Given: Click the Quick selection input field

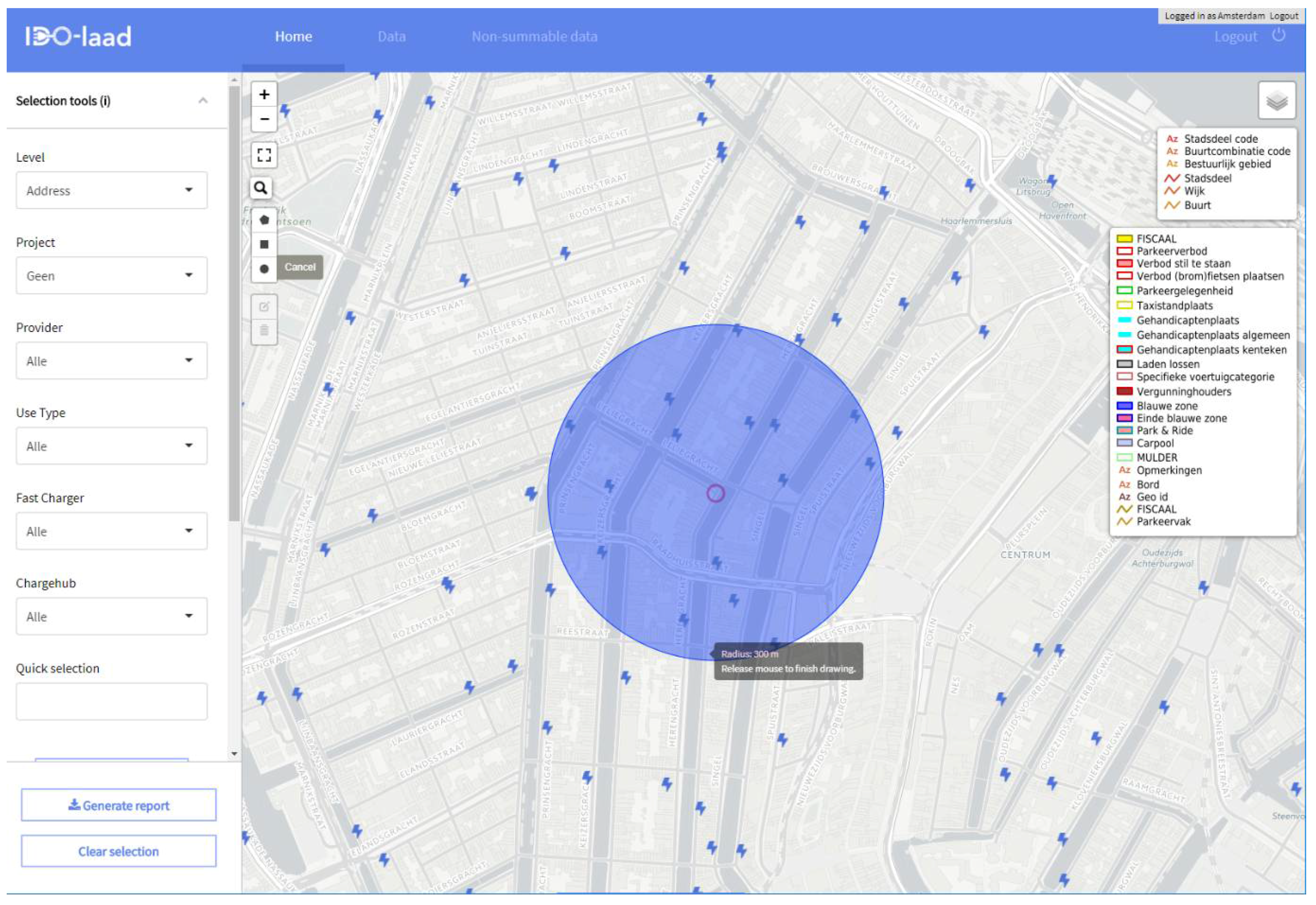Looking at the screenshot, I should (x=112, y=701).
